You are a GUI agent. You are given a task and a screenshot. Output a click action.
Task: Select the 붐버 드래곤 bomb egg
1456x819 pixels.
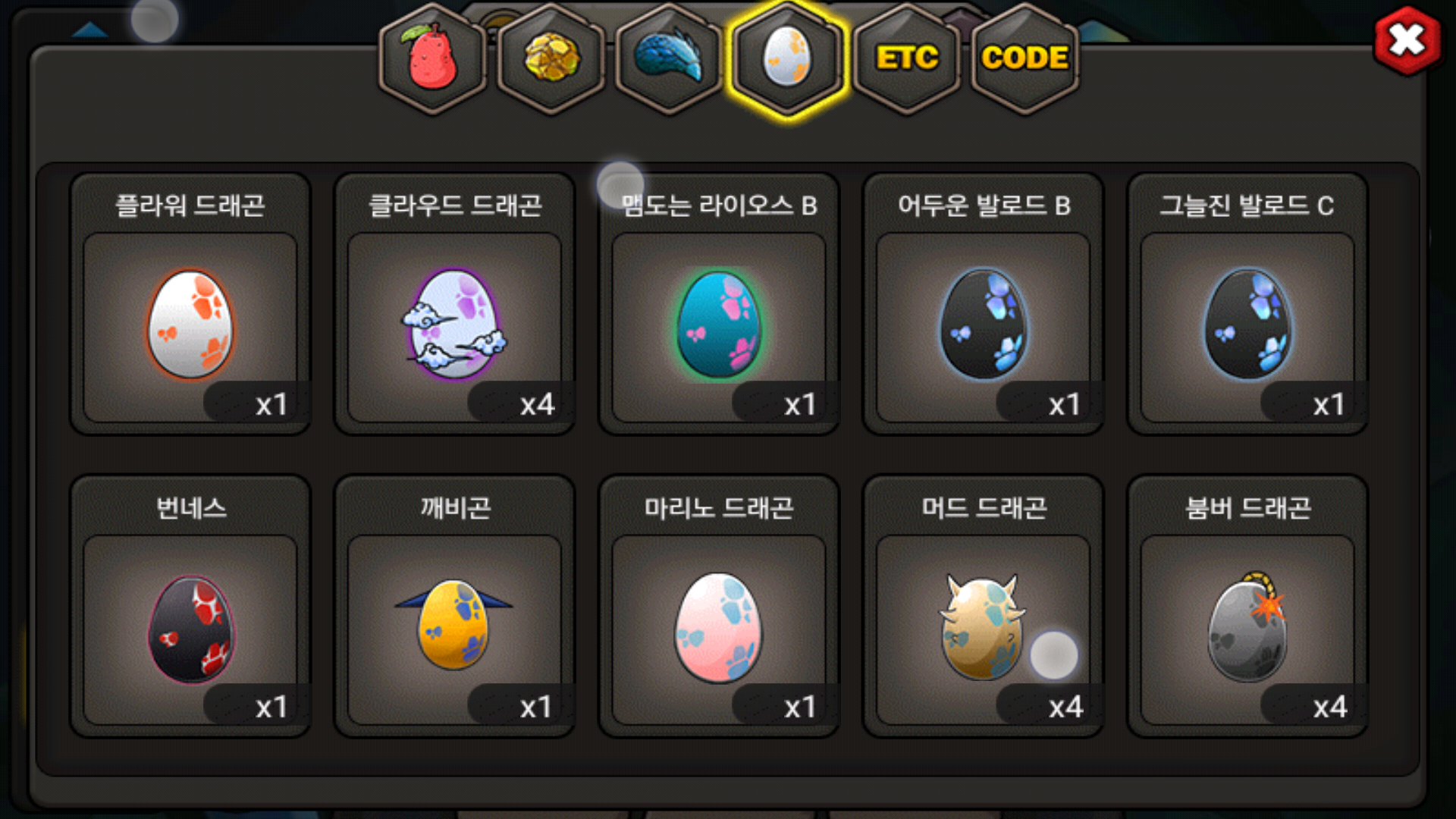pyautogui.click(x=1247, y=628)
